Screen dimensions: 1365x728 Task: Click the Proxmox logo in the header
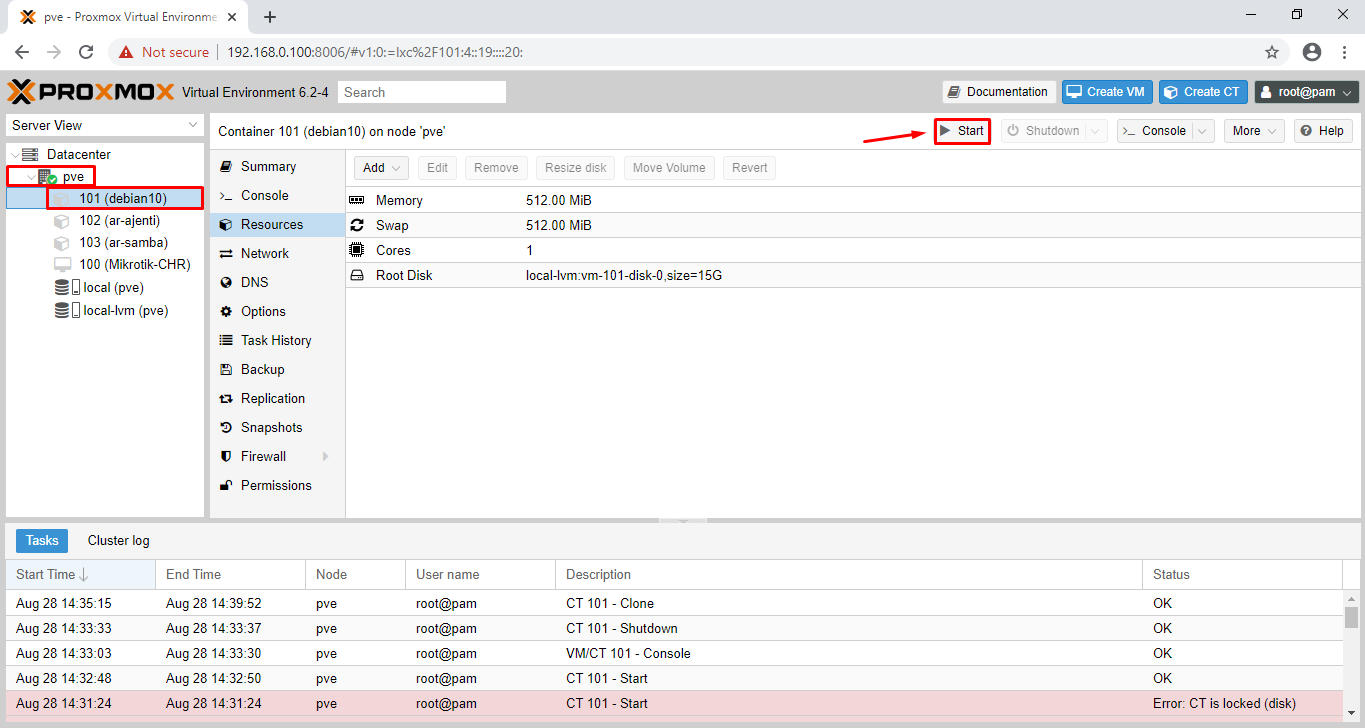tap(90, 92)
